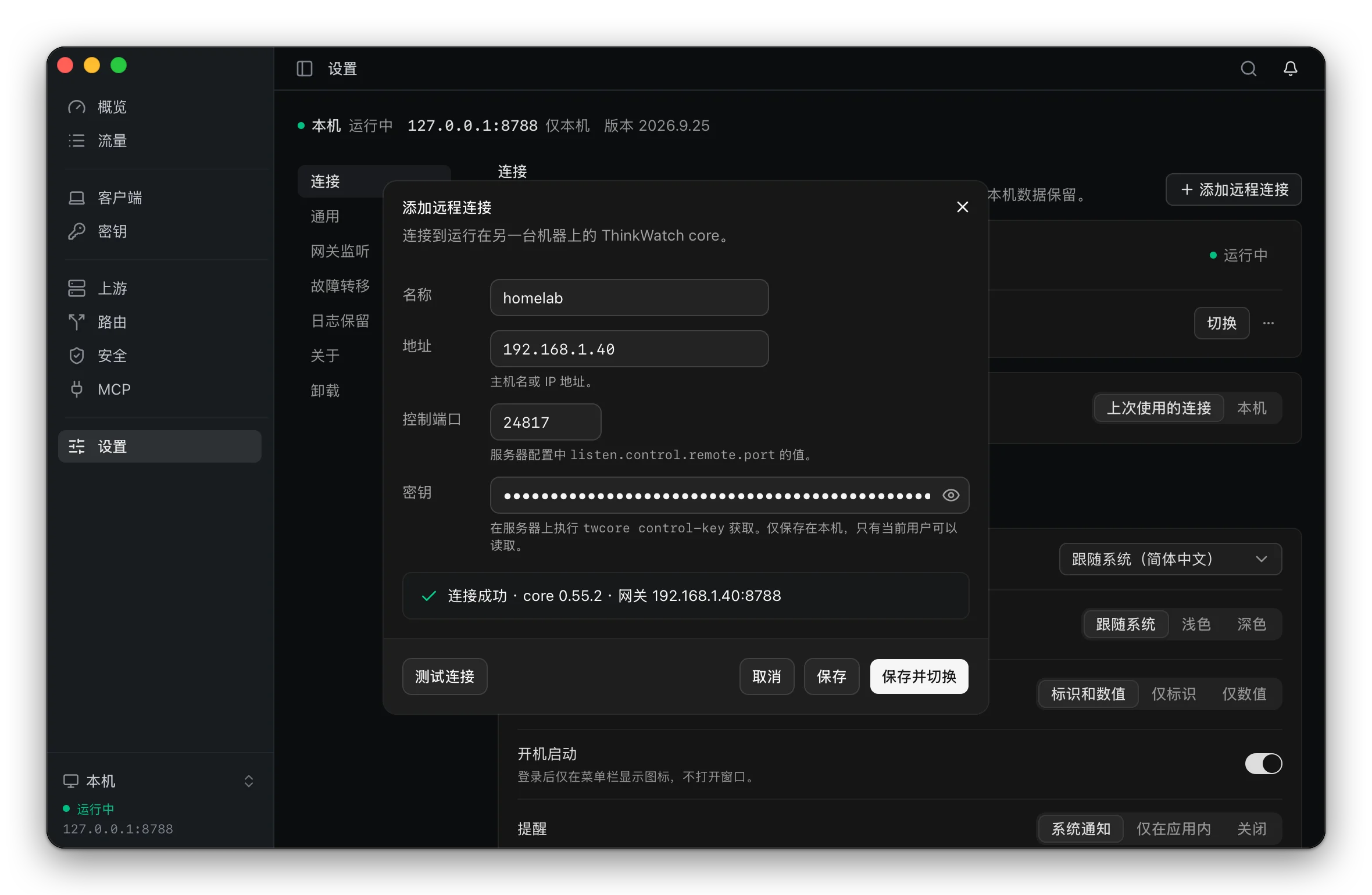Select 仅在应用内 reminder option
This screenshot has height=895, width=1372.
(1174, 829)
